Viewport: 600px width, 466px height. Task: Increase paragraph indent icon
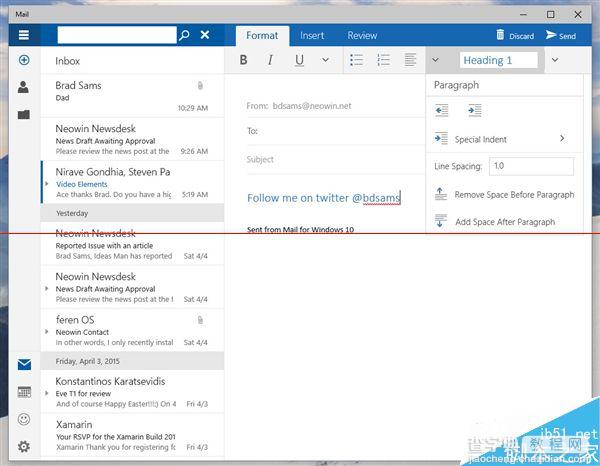point(474,111)
